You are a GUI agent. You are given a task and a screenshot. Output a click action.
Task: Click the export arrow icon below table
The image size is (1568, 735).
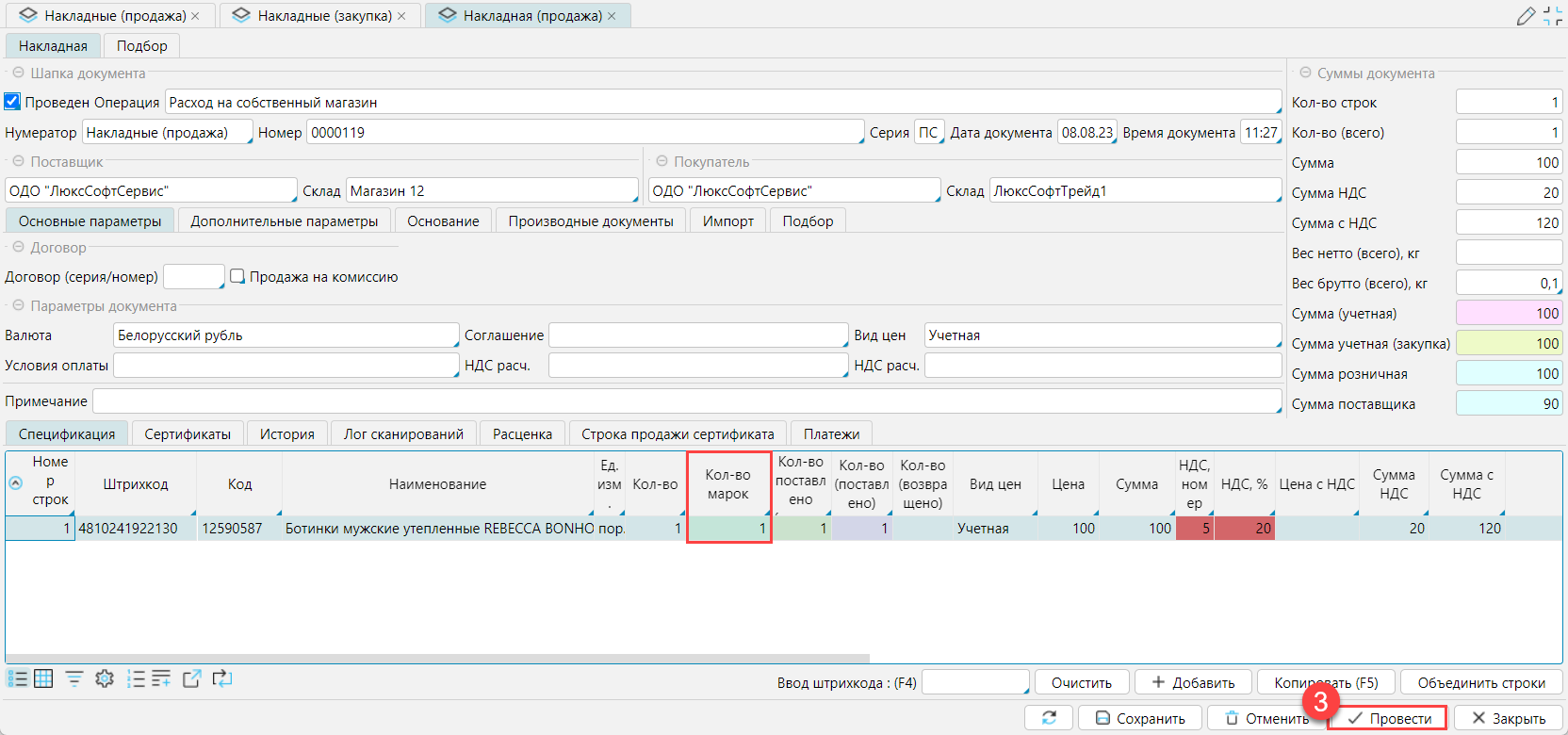pos(191,678)
